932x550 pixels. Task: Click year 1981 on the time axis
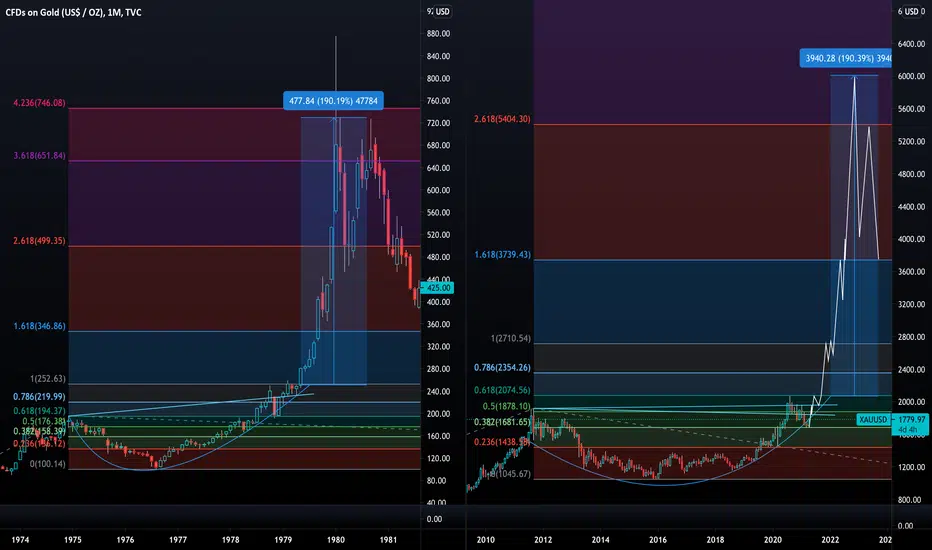tap(388, 540)
